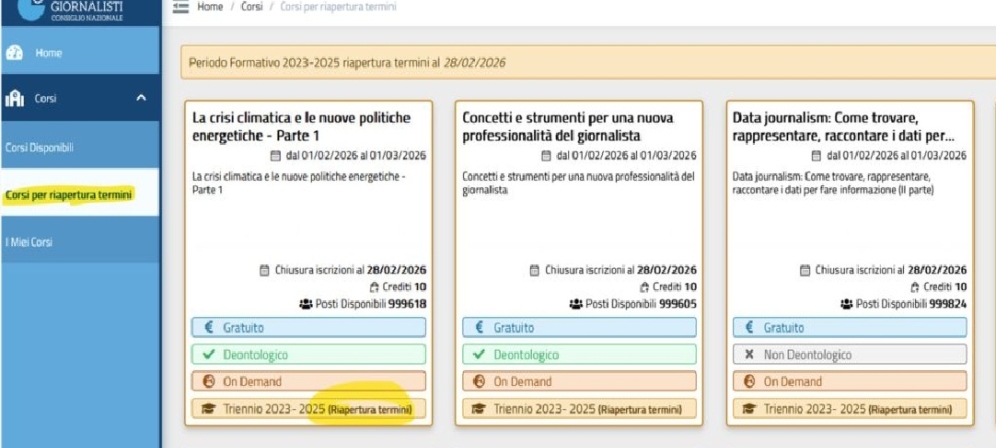Screen dimensions: 996x448
Task: Click the hamburger menu icon beside Home breadcrumb
Action: pos(181,7)
